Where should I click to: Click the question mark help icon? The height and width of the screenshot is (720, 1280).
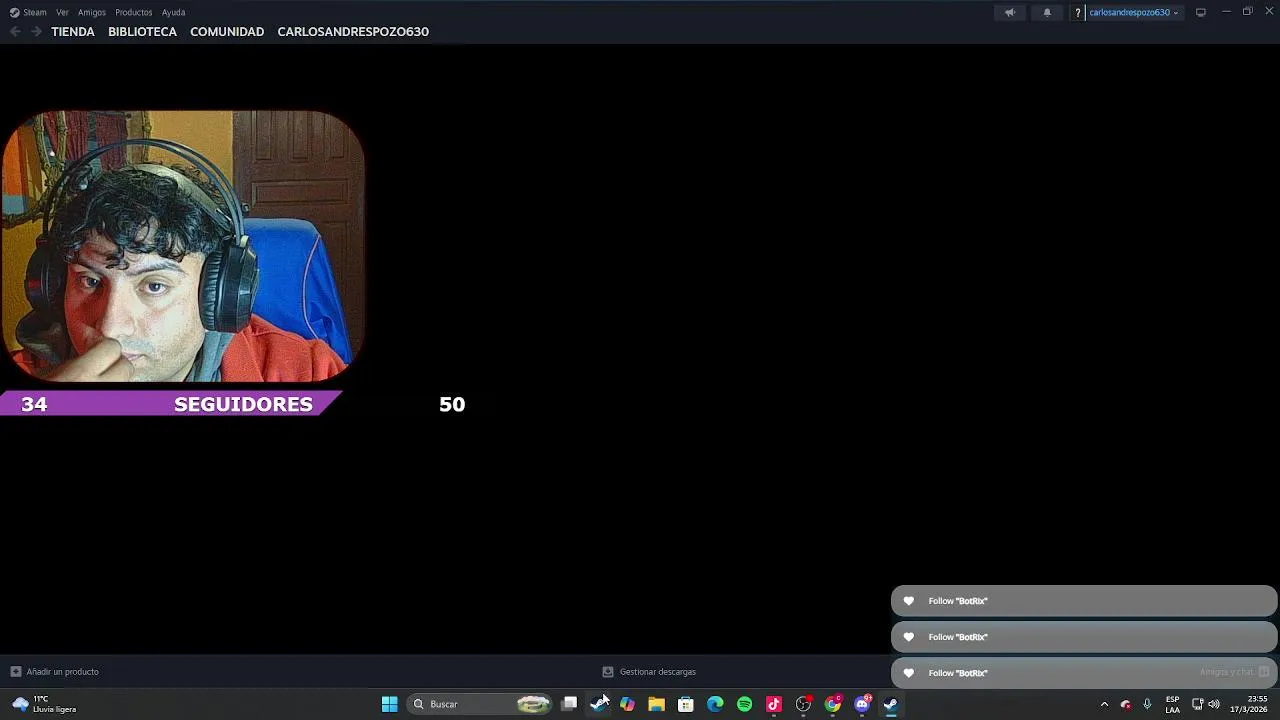pos(1077,12)
